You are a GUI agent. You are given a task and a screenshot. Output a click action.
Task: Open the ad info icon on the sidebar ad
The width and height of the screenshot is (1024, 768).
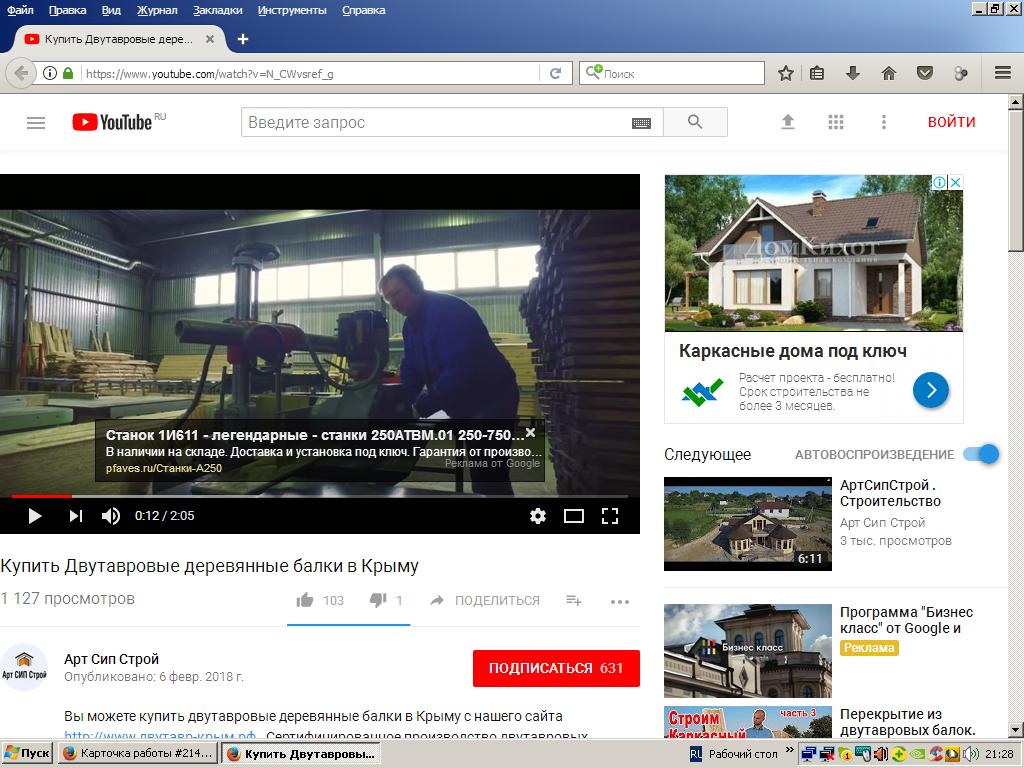point(940,182)
